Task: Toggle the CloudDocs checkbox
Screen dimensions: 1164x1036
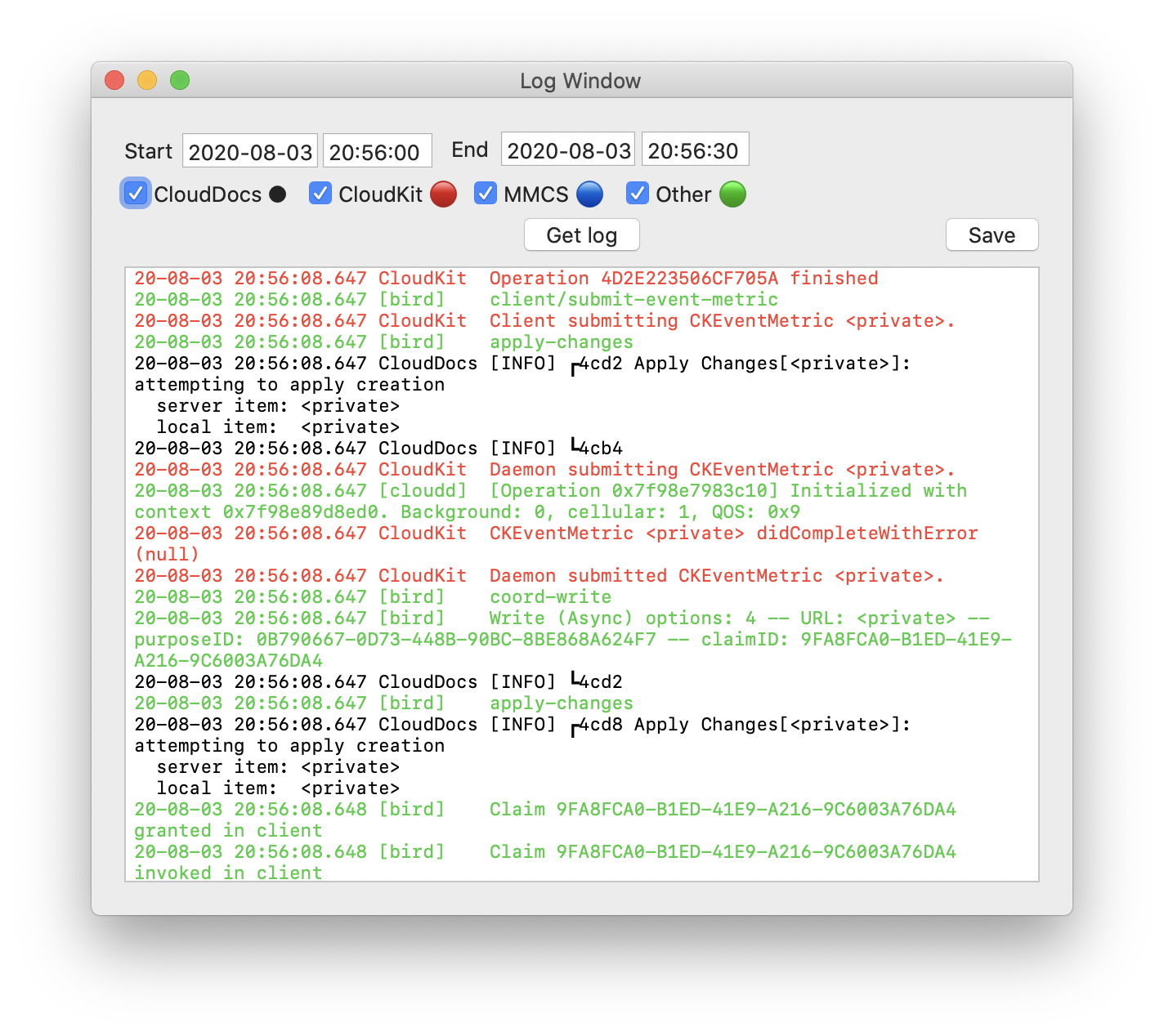Action: click(136, 194)
